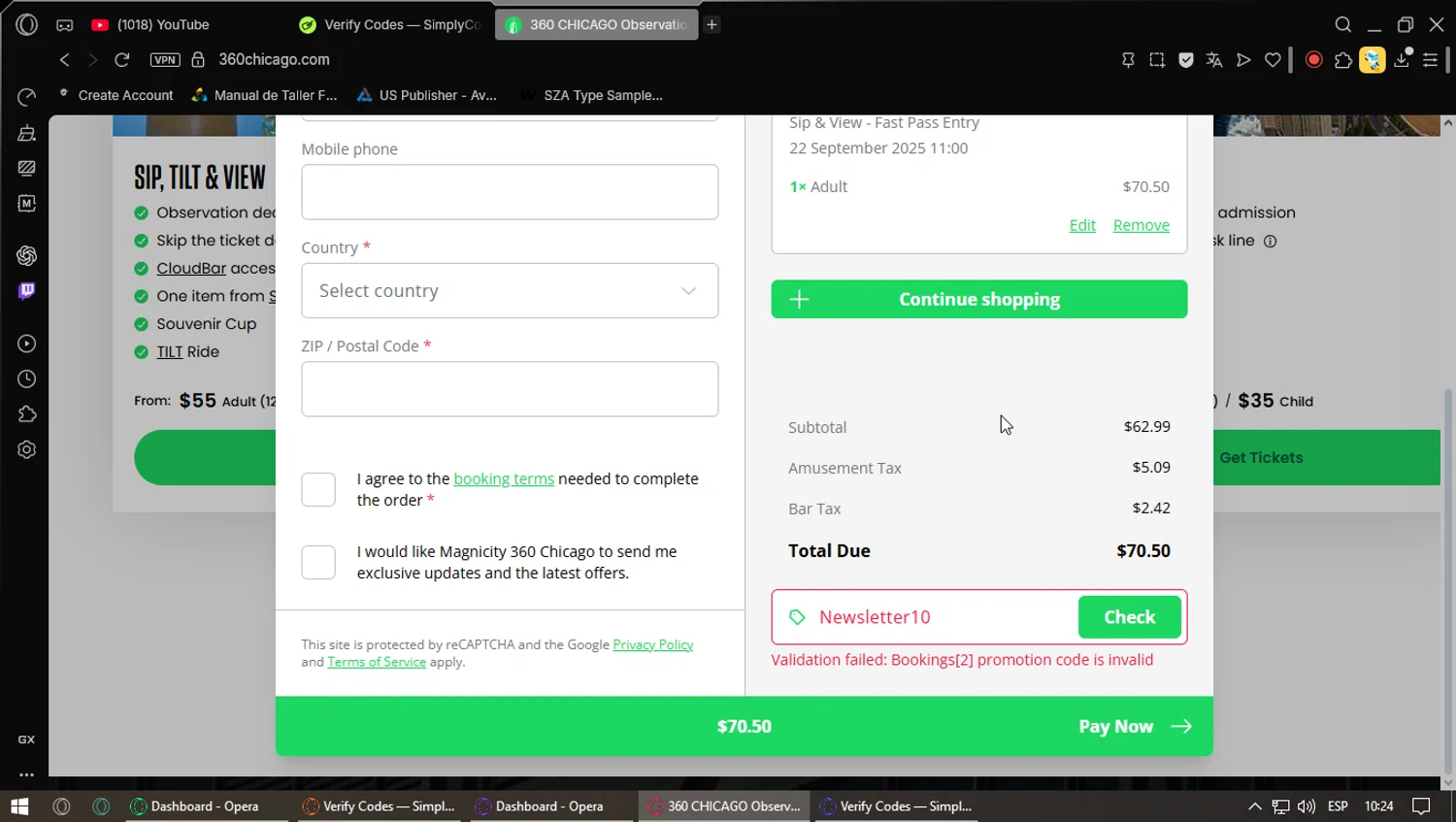The width and height of the screenshot is (1456, 822).
Task: Click the Newsletter10 promo code field
Action: pos(925,617)
